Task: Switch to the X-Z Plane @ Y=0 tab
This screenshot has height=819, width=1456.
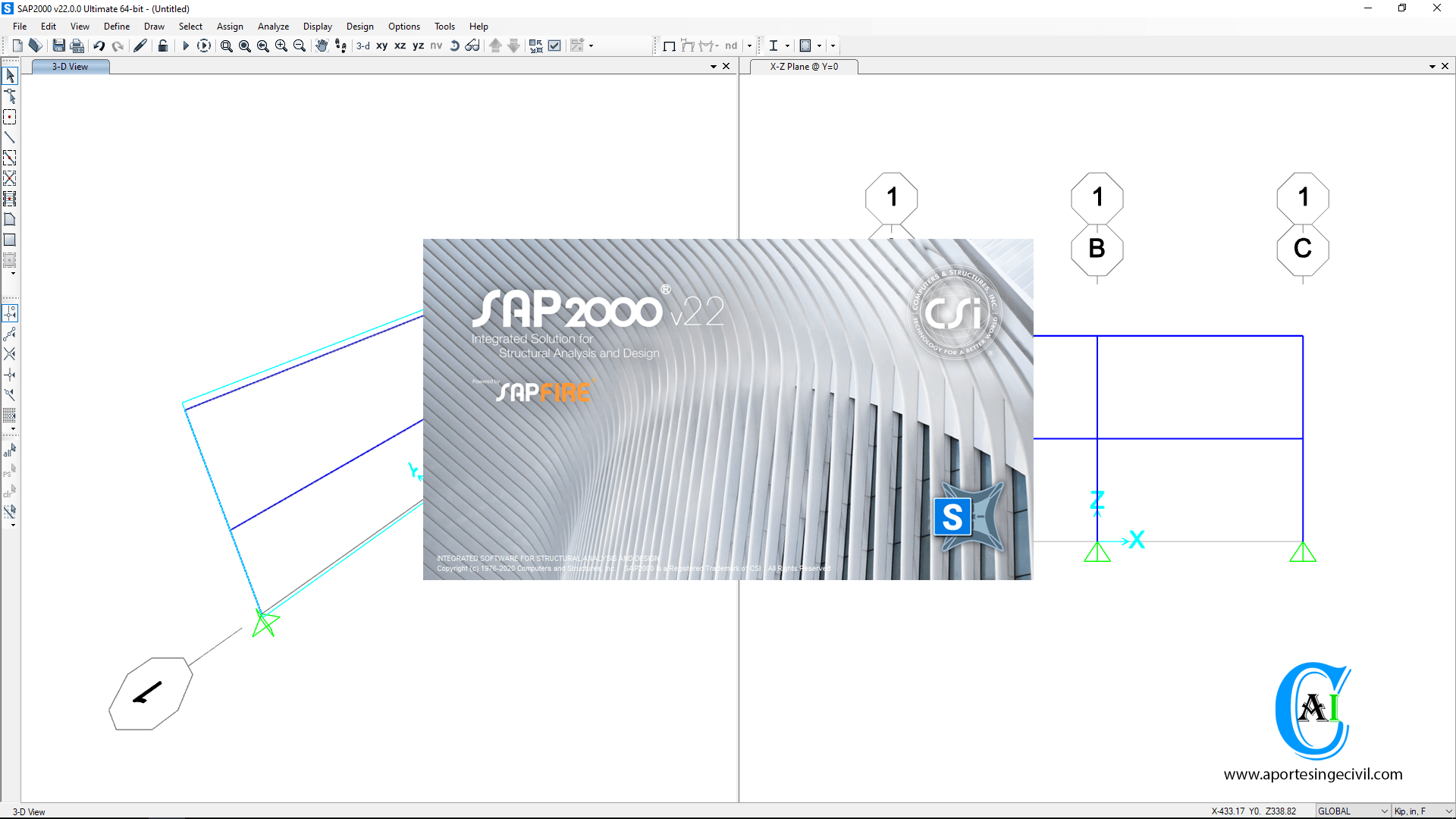Action: pyautogui.click(x=804, y=67)
